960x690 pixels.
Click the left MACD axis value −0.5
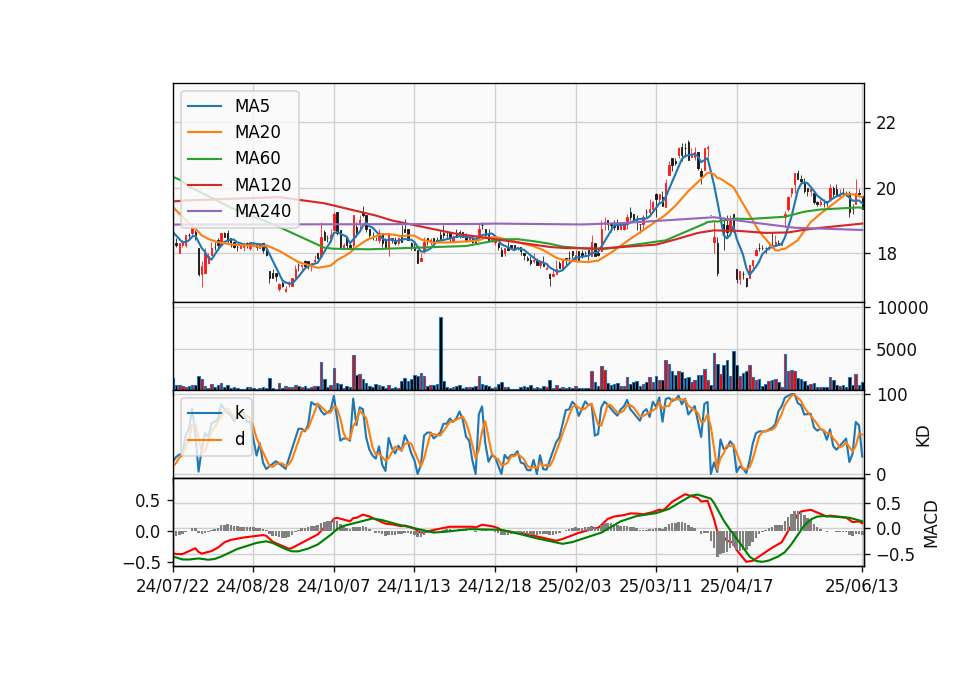click(141, 563)
